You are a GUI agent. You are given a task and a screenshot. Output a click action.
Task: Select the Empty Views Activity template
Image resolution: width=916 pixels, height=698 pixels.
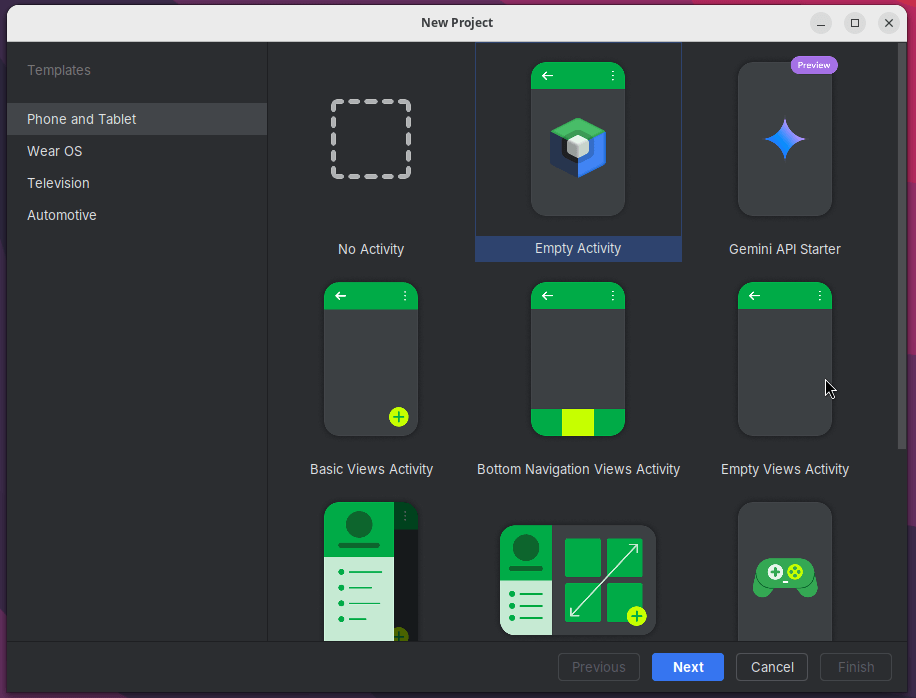point(785,359)
